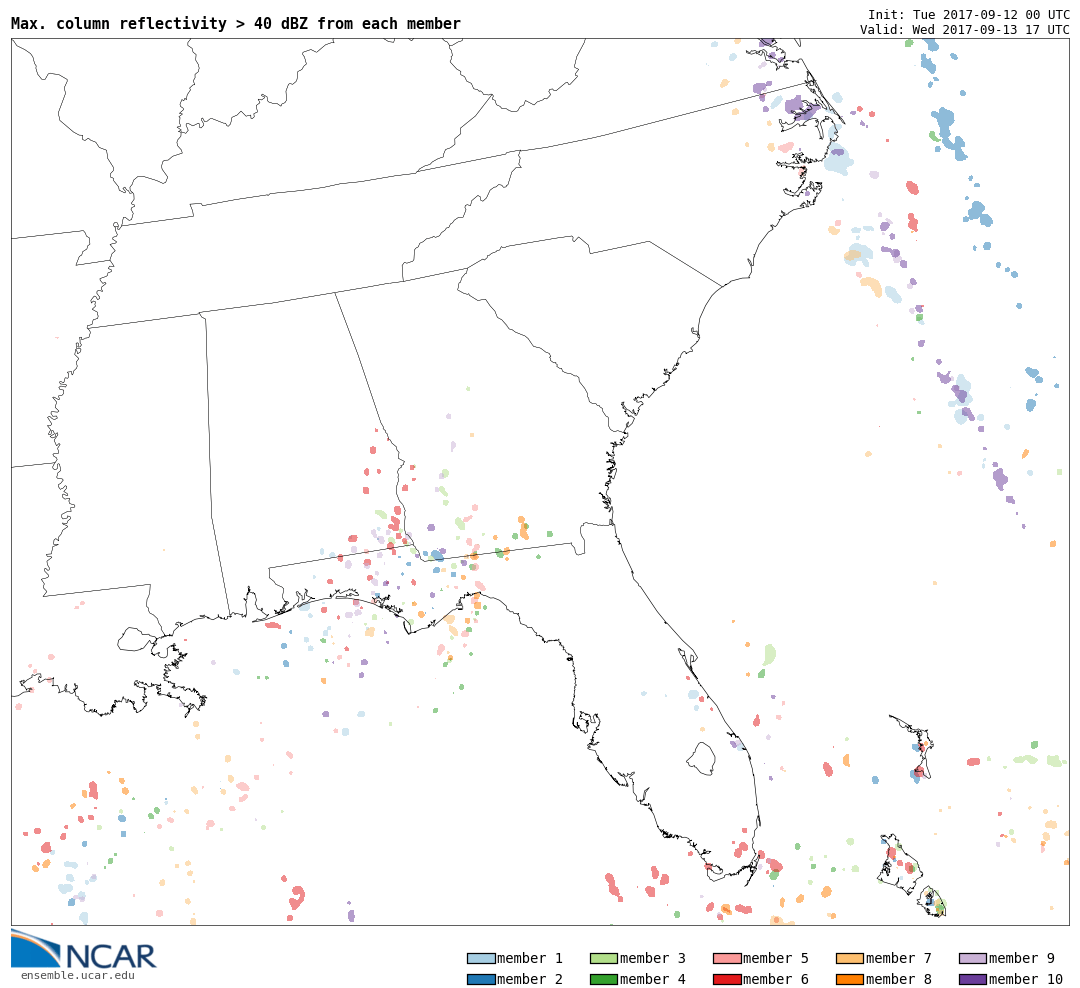
Task: Click the member 7 light orange swatch
Action: [x=850, y=958]
